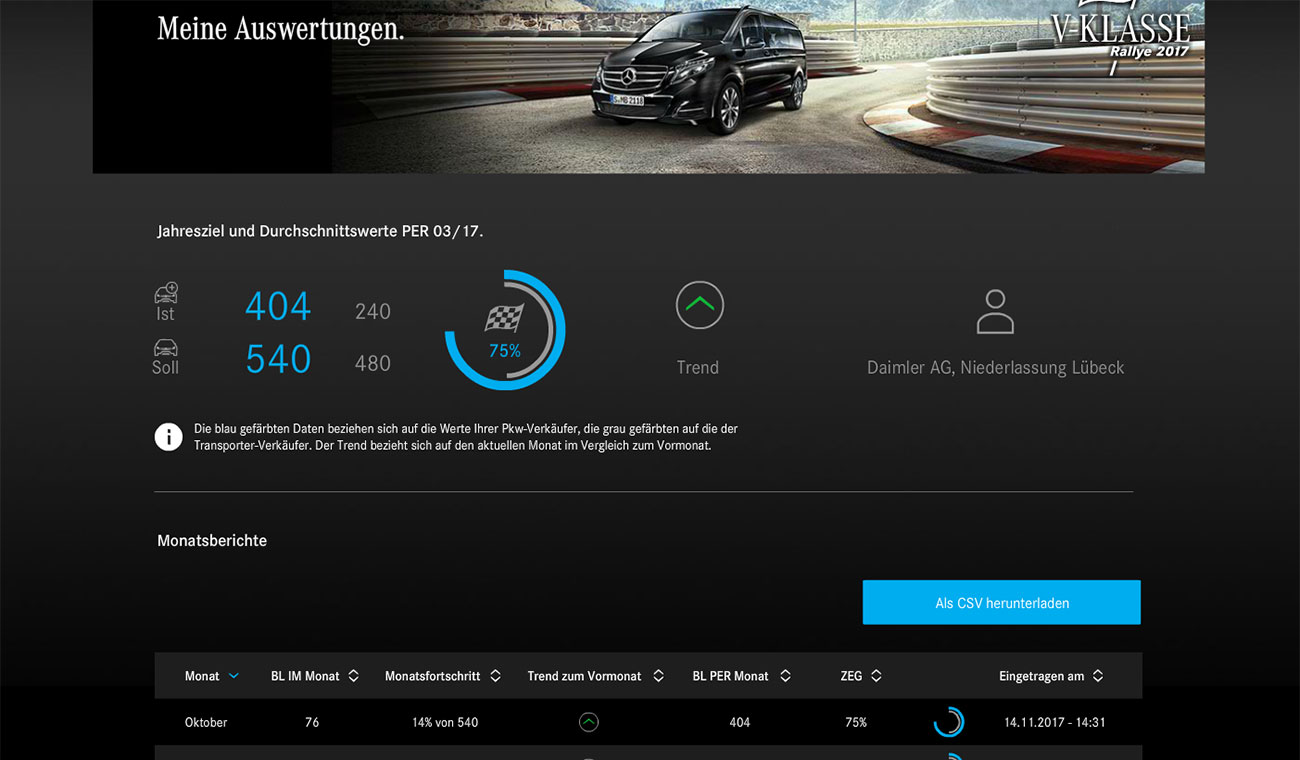Screen dimensions: 1300x760
Task: Sort table by Trend zum Vormonat arrows
Action: click(658, 676)
